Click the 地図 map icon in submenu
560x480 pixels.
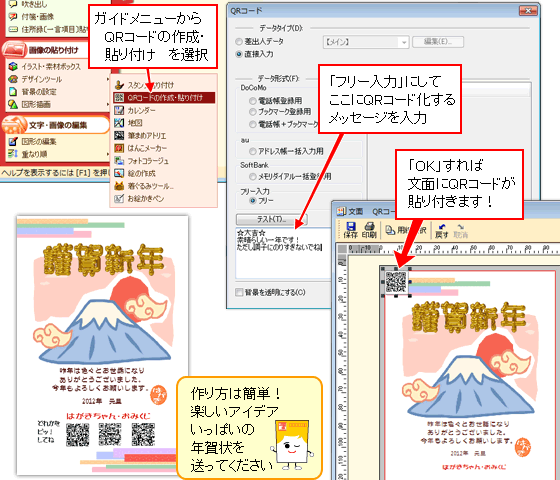coord(119,123)
